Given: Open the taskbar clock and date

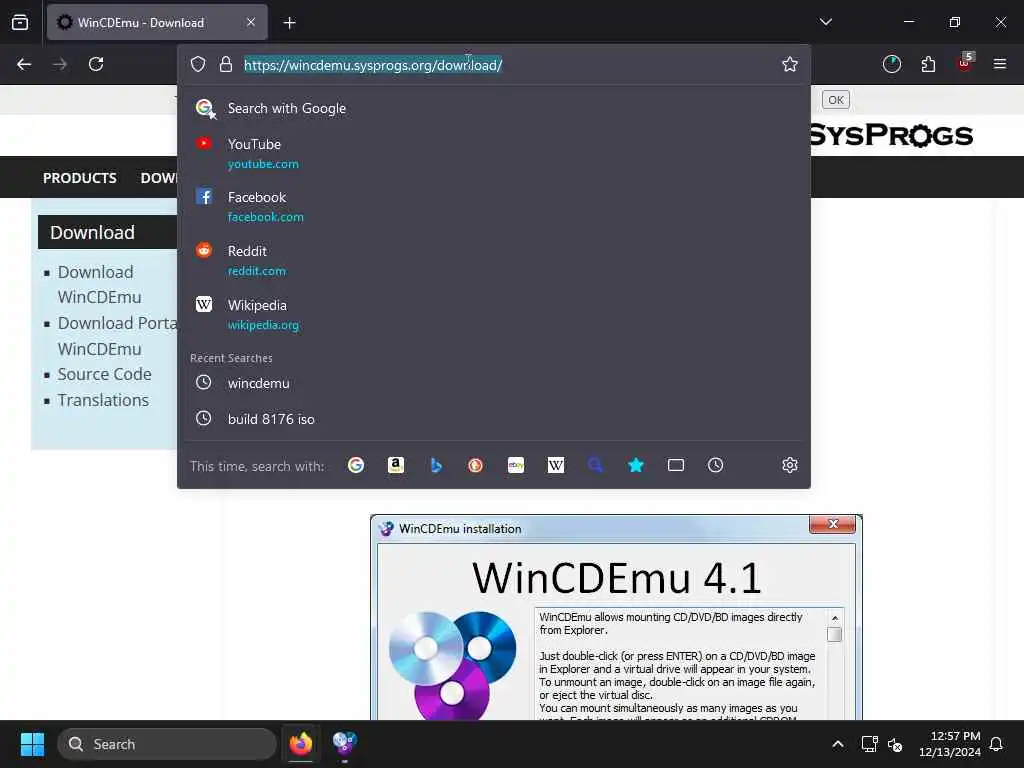Looking at the screenshot, I should click(x=949, y=744).
